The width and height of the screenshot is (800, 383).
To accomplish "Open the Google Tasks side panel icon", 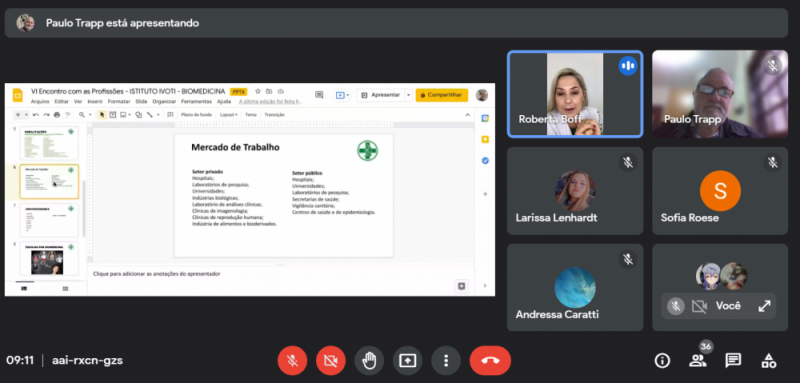I will tap(485, 161).
